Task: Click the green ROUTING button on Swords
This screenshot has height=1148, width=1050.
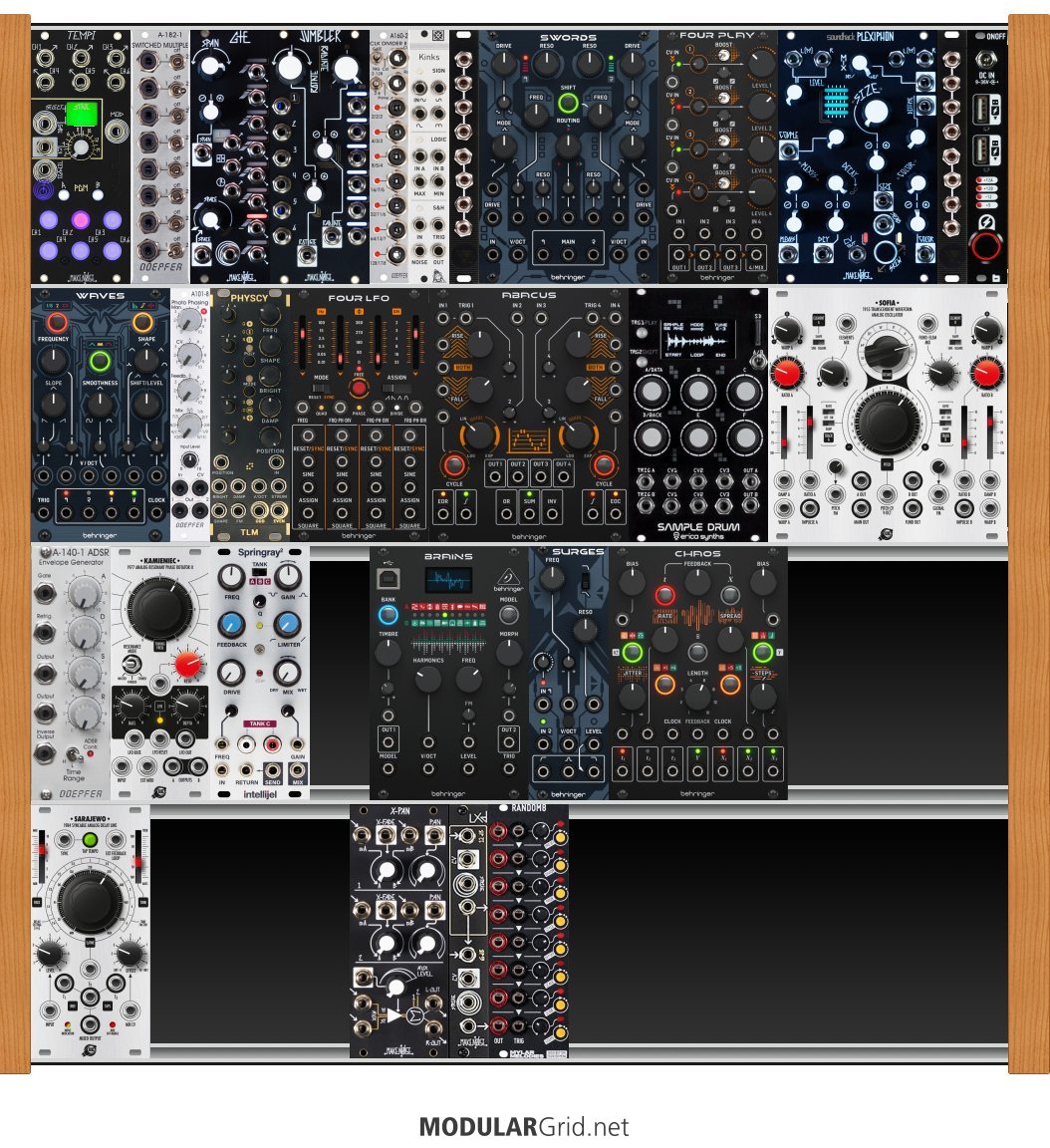Action: pyautogui.click(x=568, y=103)
